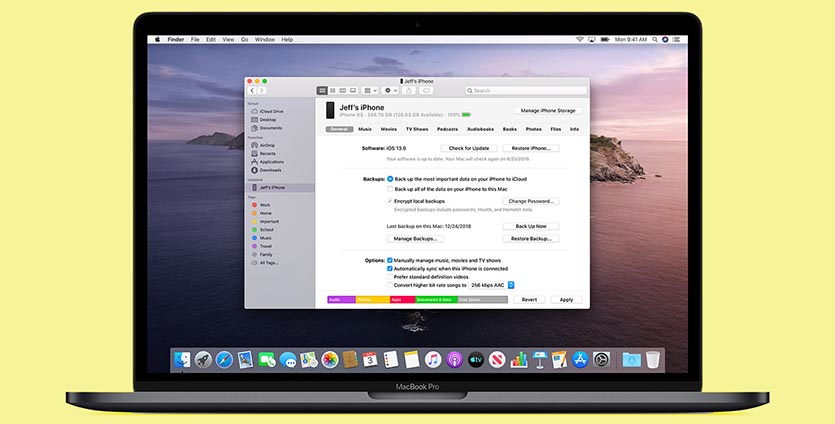
Task: Click Restore iPhone button
Action: 531,148
